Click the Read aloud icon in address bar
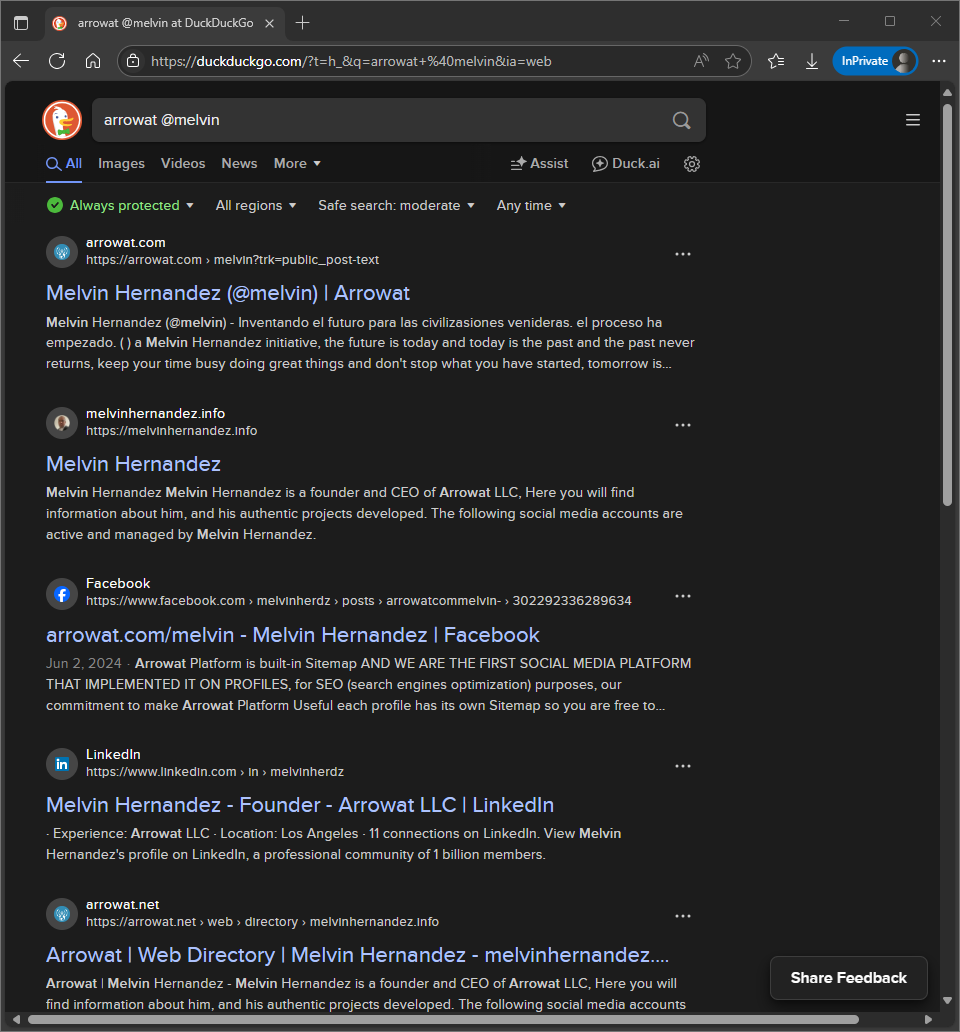The height and width of the screenshot is (1032, 960). 701,61
